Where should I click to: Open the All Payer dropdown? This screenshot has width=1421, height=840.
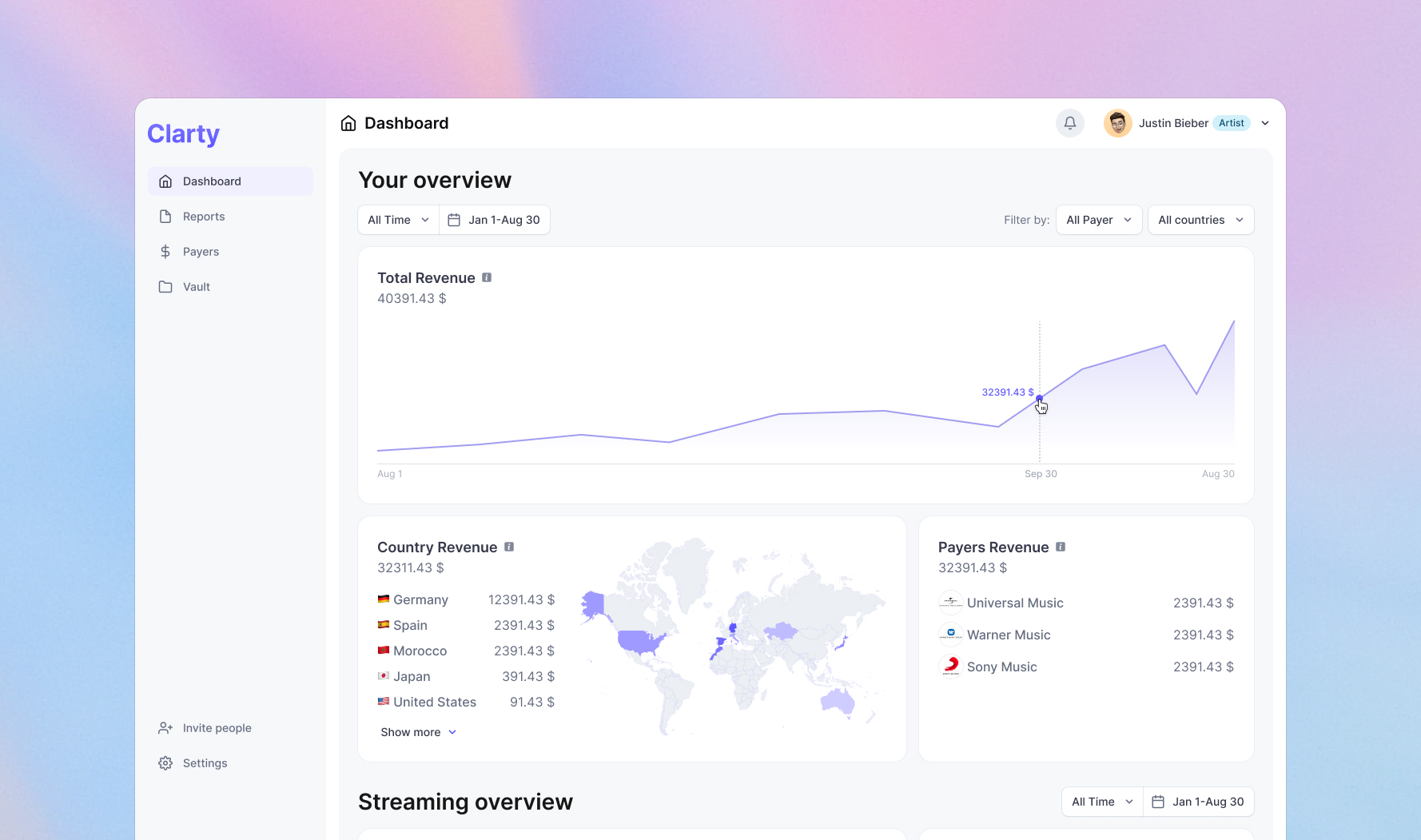[x=1098, y=219]
